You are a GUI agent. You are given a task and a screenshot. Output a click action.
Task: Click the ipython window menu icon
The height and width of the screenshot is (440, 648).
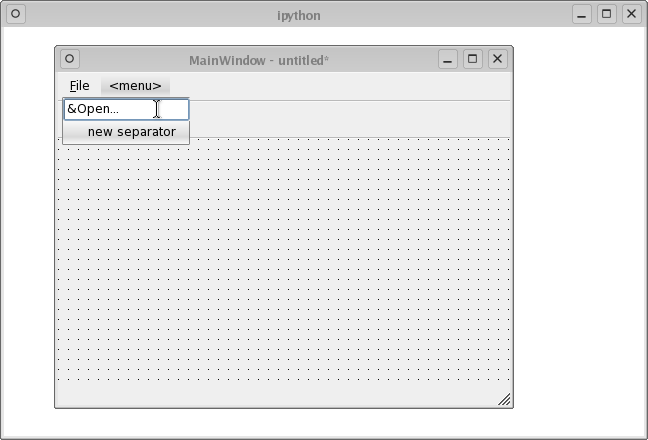pos(16,14)
